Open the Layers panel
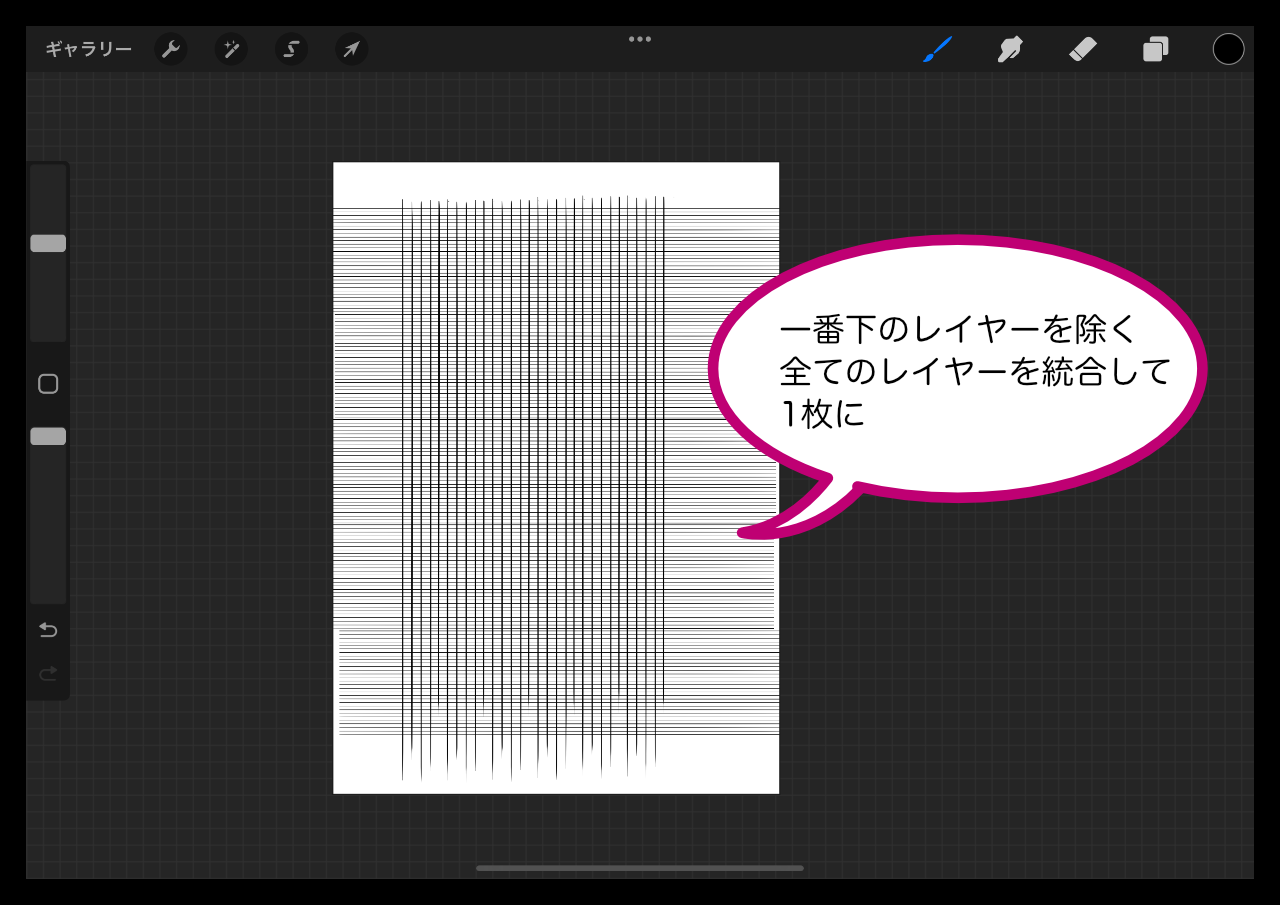1280x905 pixels. click(x=1156, y=49)
